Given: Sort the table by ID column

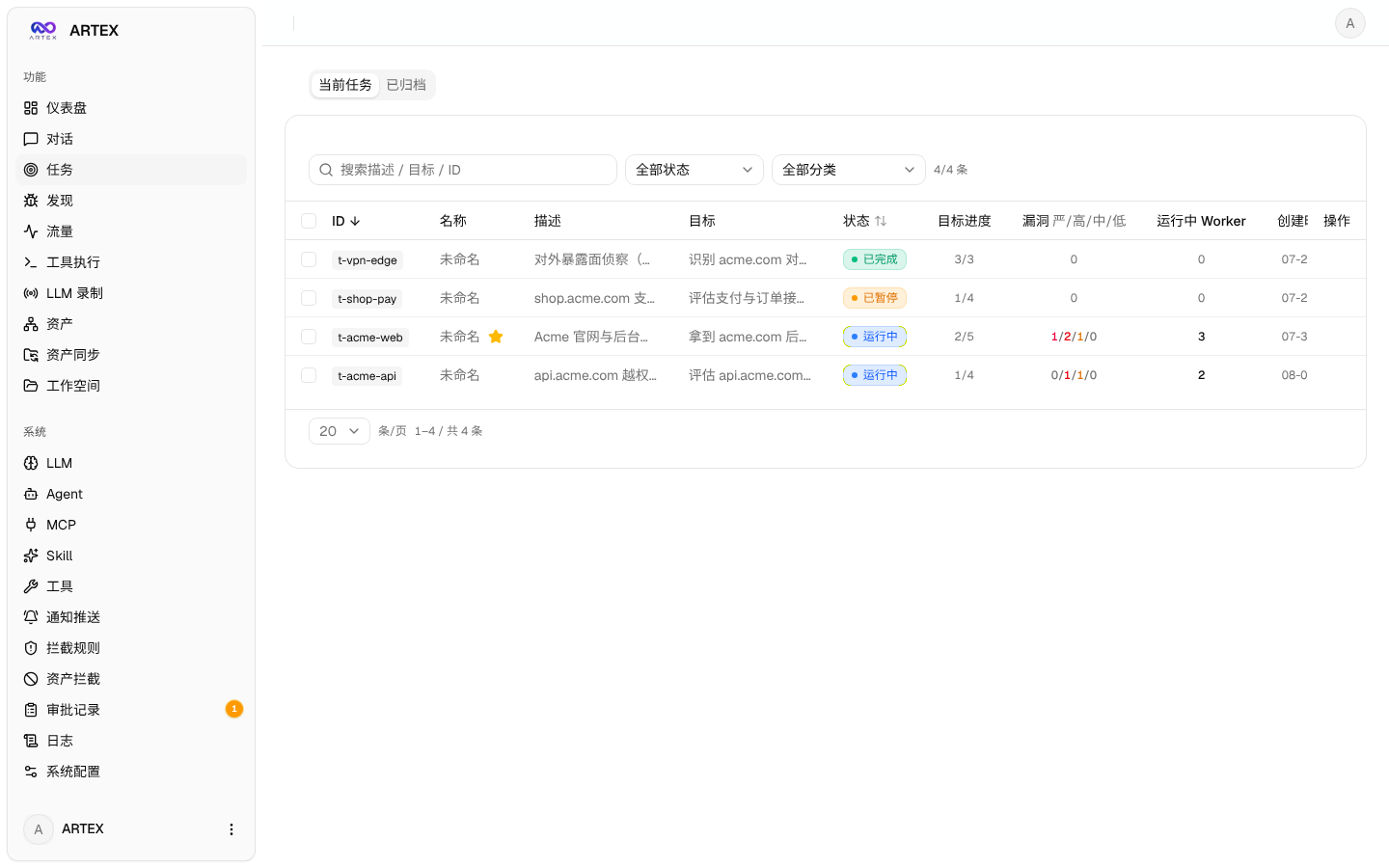Looking at the screenshot, I should [346, 221].
